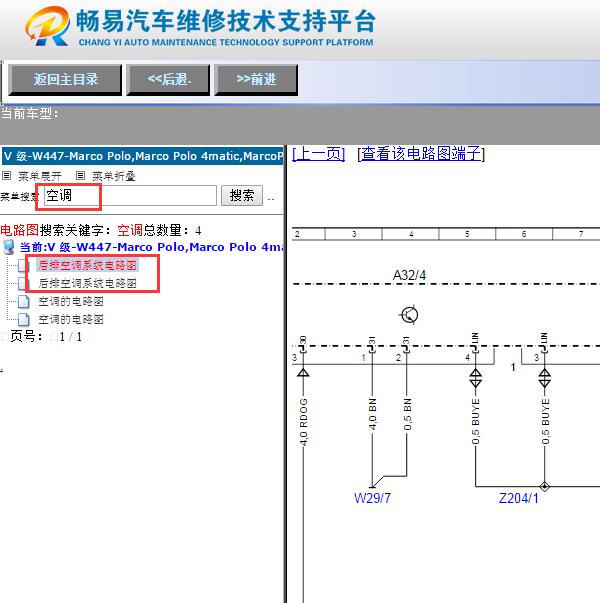Click the 0,5 BN wire label

click(407, 414)
